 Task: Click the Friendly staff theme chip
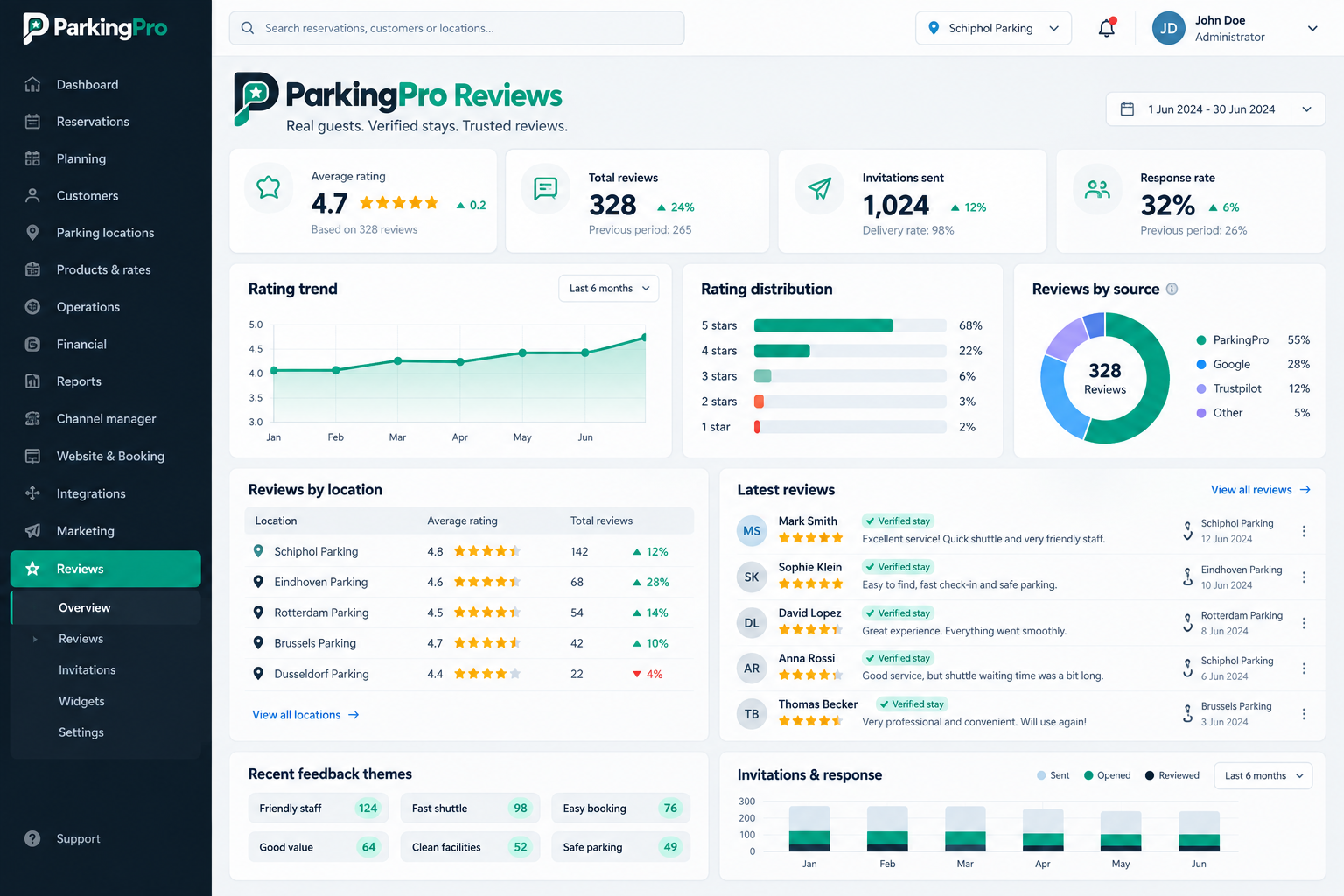click(x=318, y=808)
